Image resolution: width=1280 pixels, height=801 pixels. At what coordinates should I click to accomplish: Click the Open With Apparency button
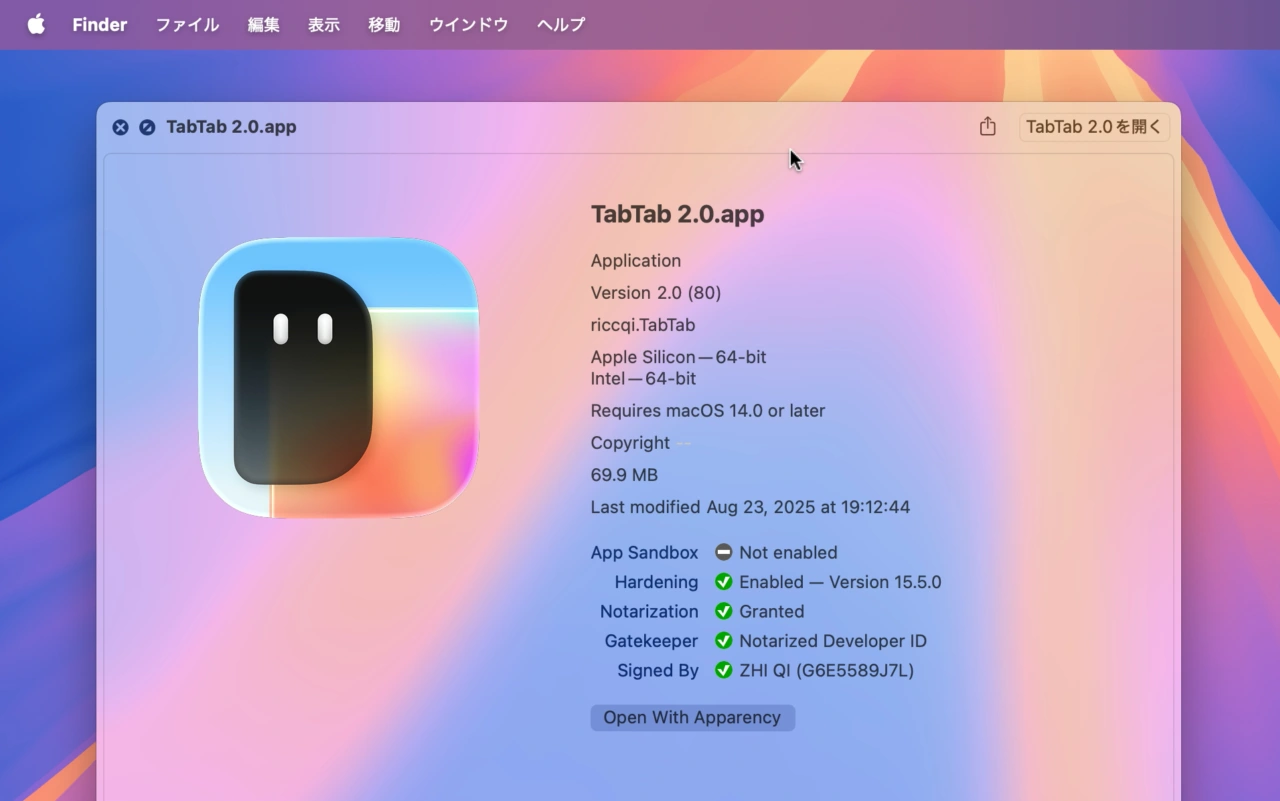tap(692, 717)
